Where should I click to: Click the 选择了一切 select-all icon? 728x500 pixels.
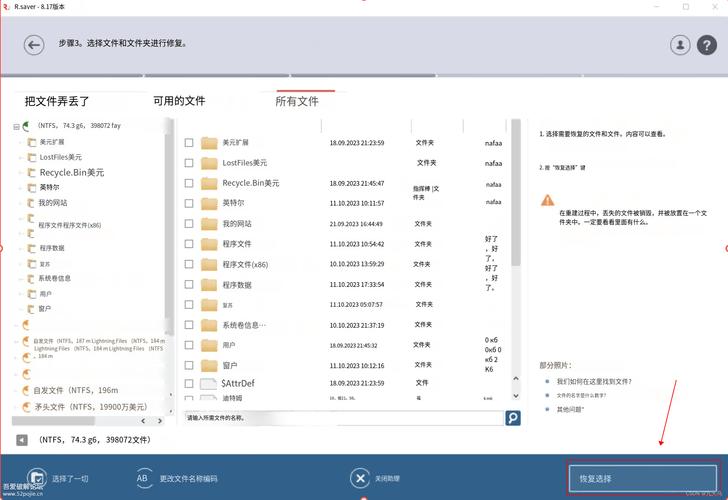point(37,478)
